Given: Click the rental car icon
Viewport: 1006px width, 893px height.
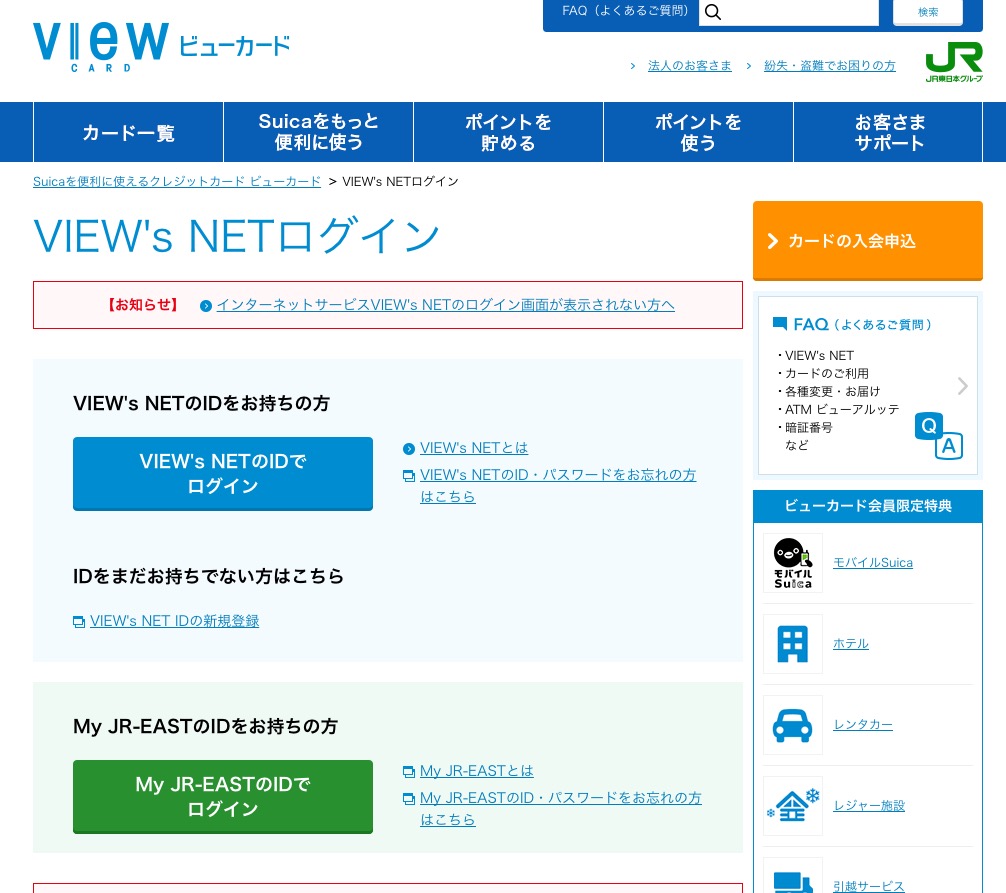Looking at the screenshot, I should pyautogui.click(x=792, y=725).
